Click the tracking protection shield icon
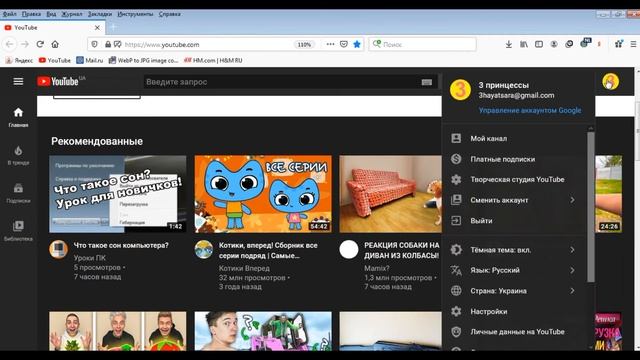This screenshot has height=360, width=640. coord(94,44)
